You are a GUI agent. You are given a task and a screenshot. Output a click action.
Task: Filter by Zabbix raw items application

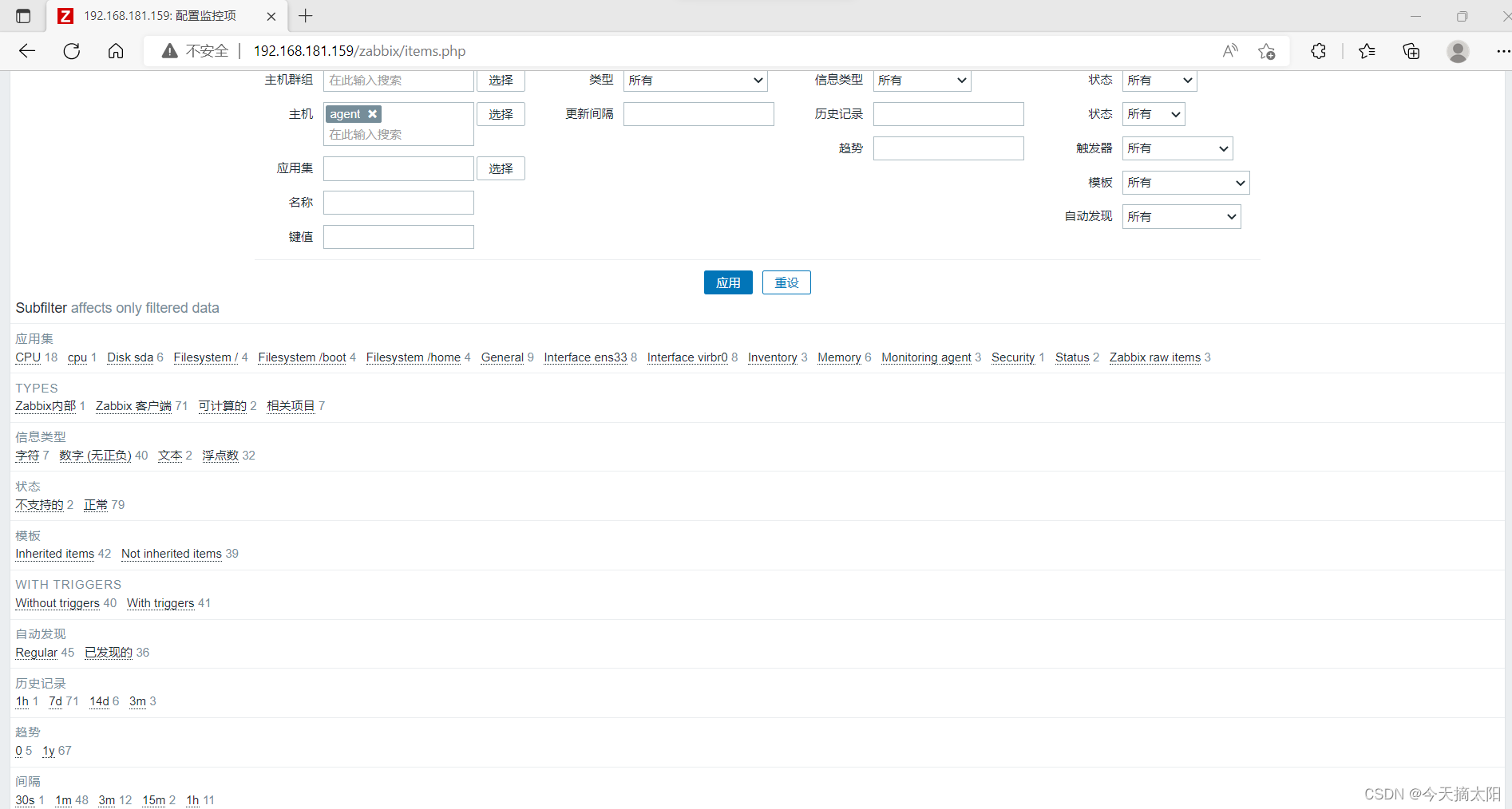(x=1155, y=357)
